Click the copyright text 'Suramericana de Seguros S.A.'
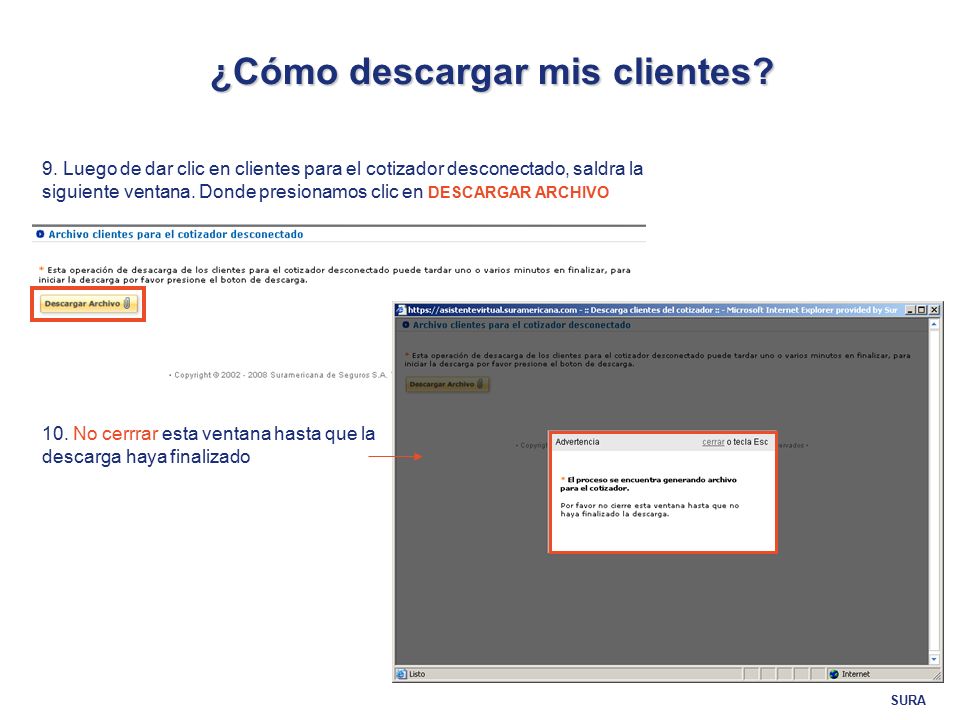 point(329,375)
